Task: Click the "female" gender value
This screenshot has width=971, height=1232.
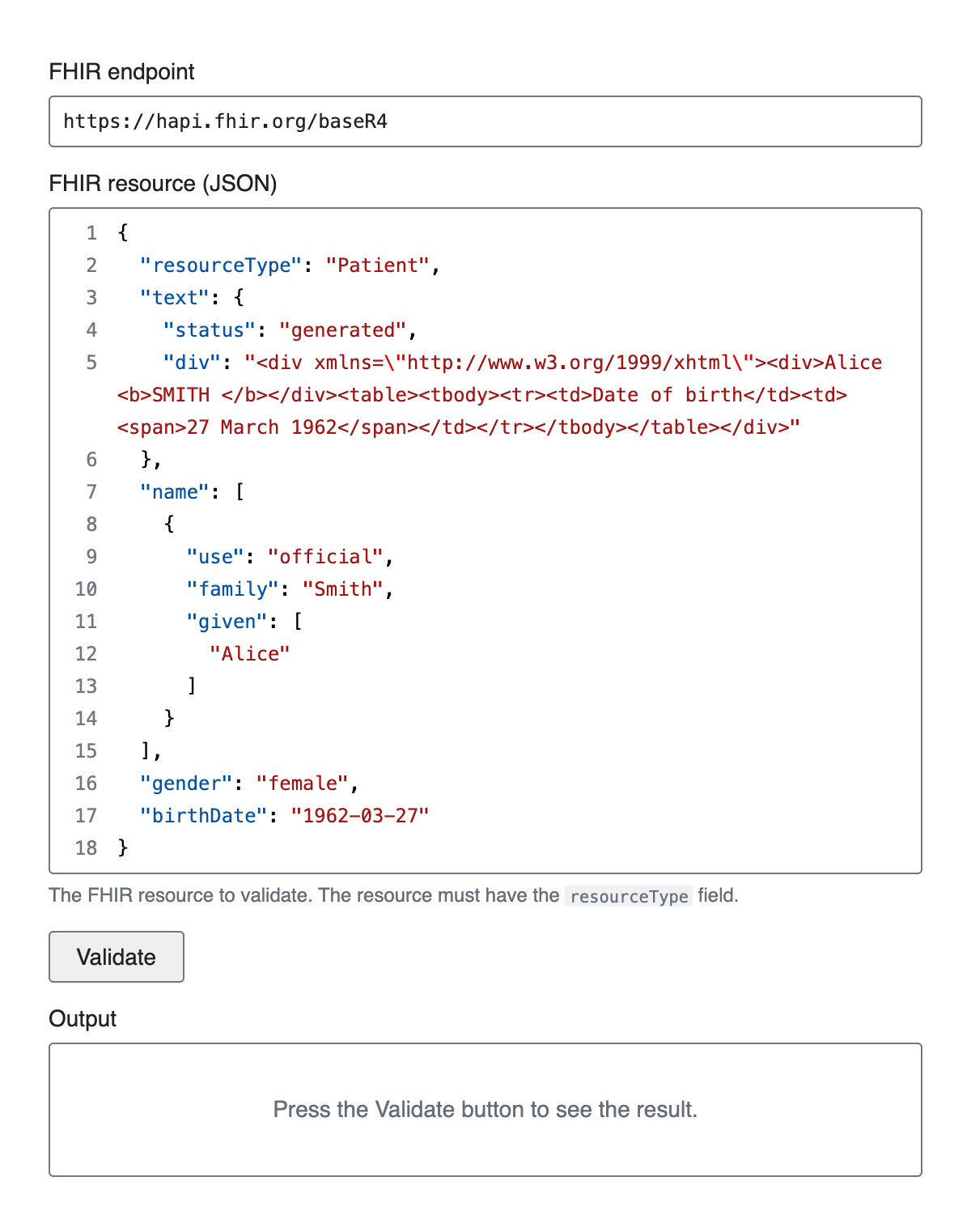Action: (x=302, y=784)
